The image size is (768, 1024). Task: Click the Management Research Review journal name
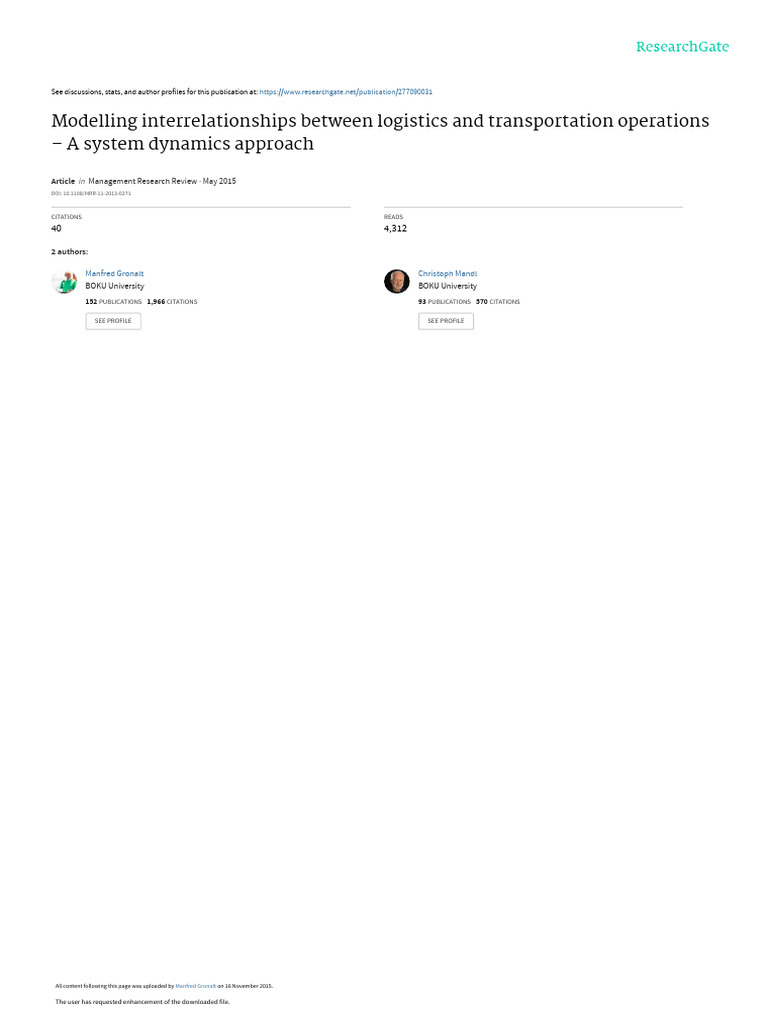point(142,182)
